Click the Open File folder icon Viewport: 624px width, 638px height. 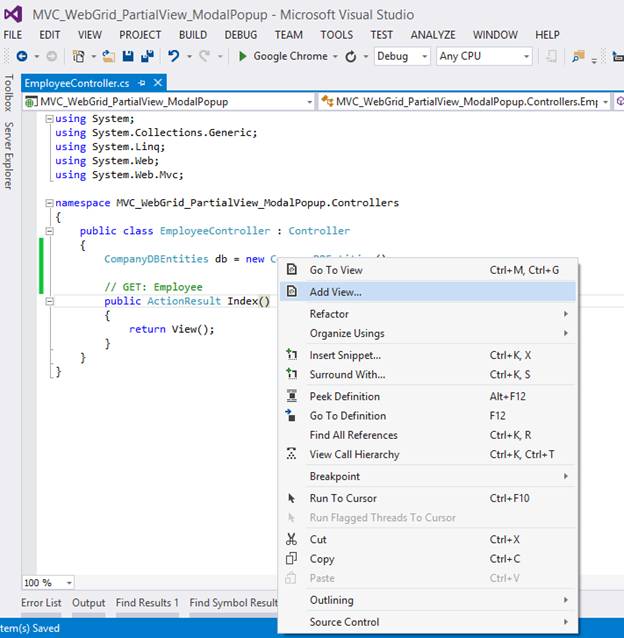[109, 57]
